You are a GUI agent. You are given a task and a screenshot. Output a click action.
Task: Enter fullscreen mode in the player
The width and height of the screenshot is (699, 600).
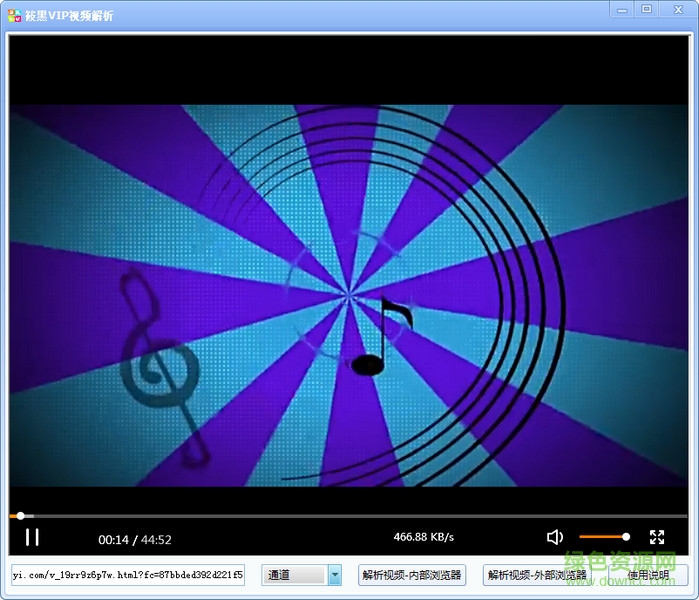(657, 538)
